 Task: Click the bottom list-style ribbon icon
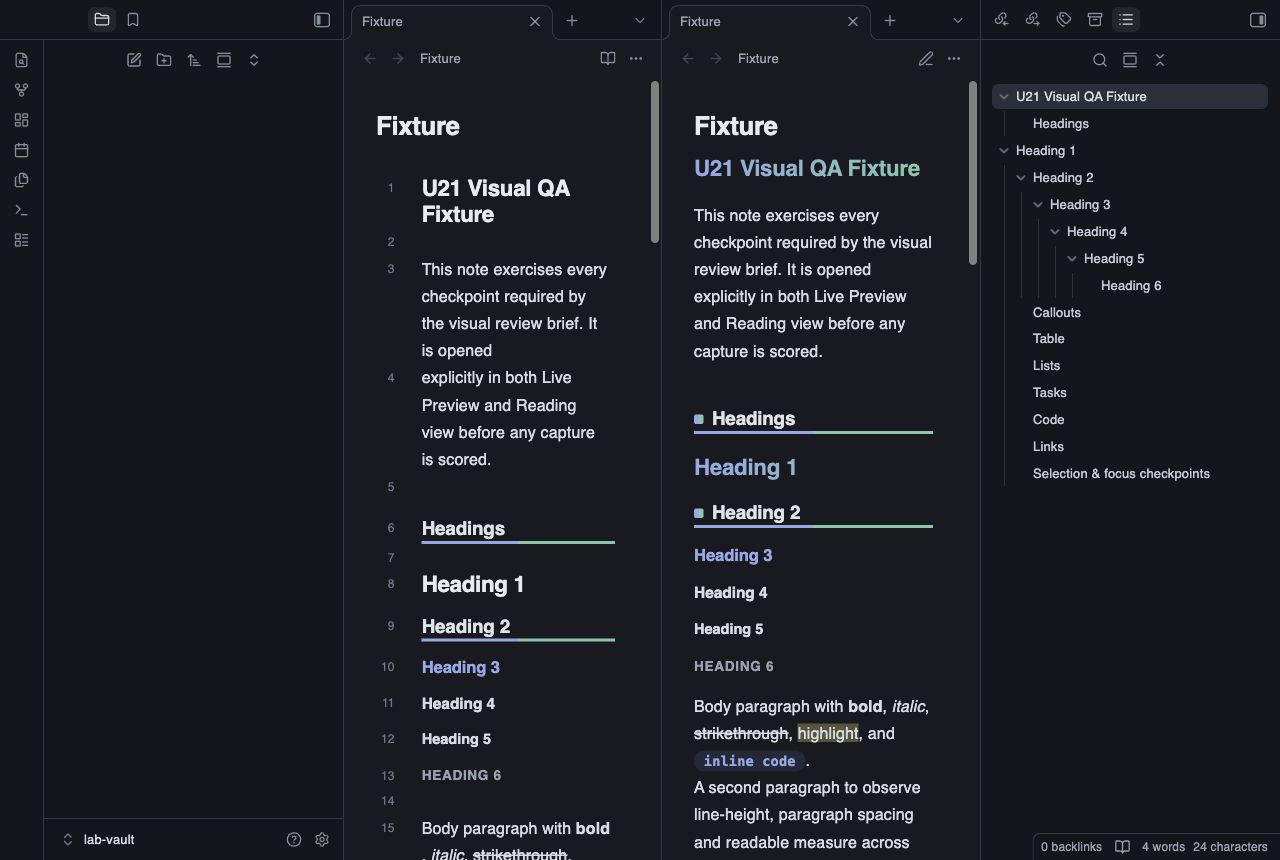(x=22, y=240)
